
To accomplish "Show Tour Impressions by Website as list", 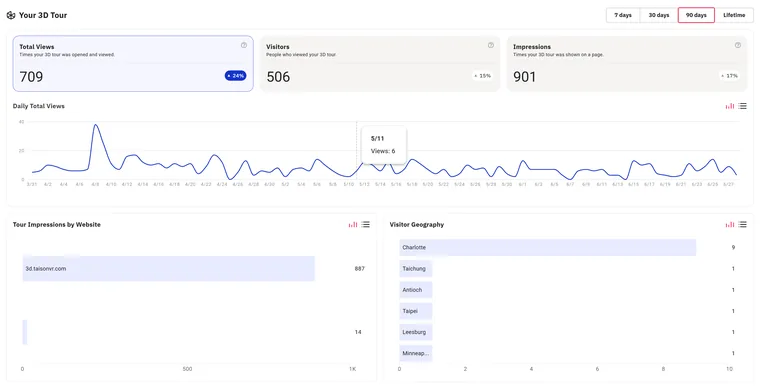I will click(x=365, y=225).
